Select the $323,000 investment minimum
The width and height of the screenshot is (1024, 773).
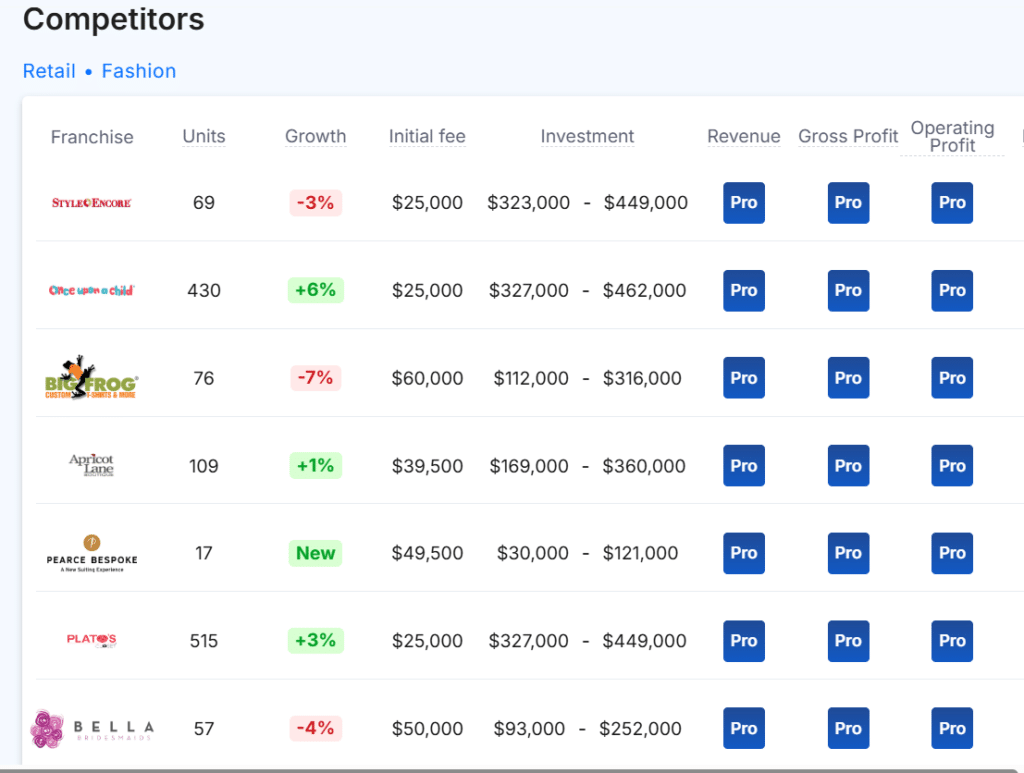point(528,203)
